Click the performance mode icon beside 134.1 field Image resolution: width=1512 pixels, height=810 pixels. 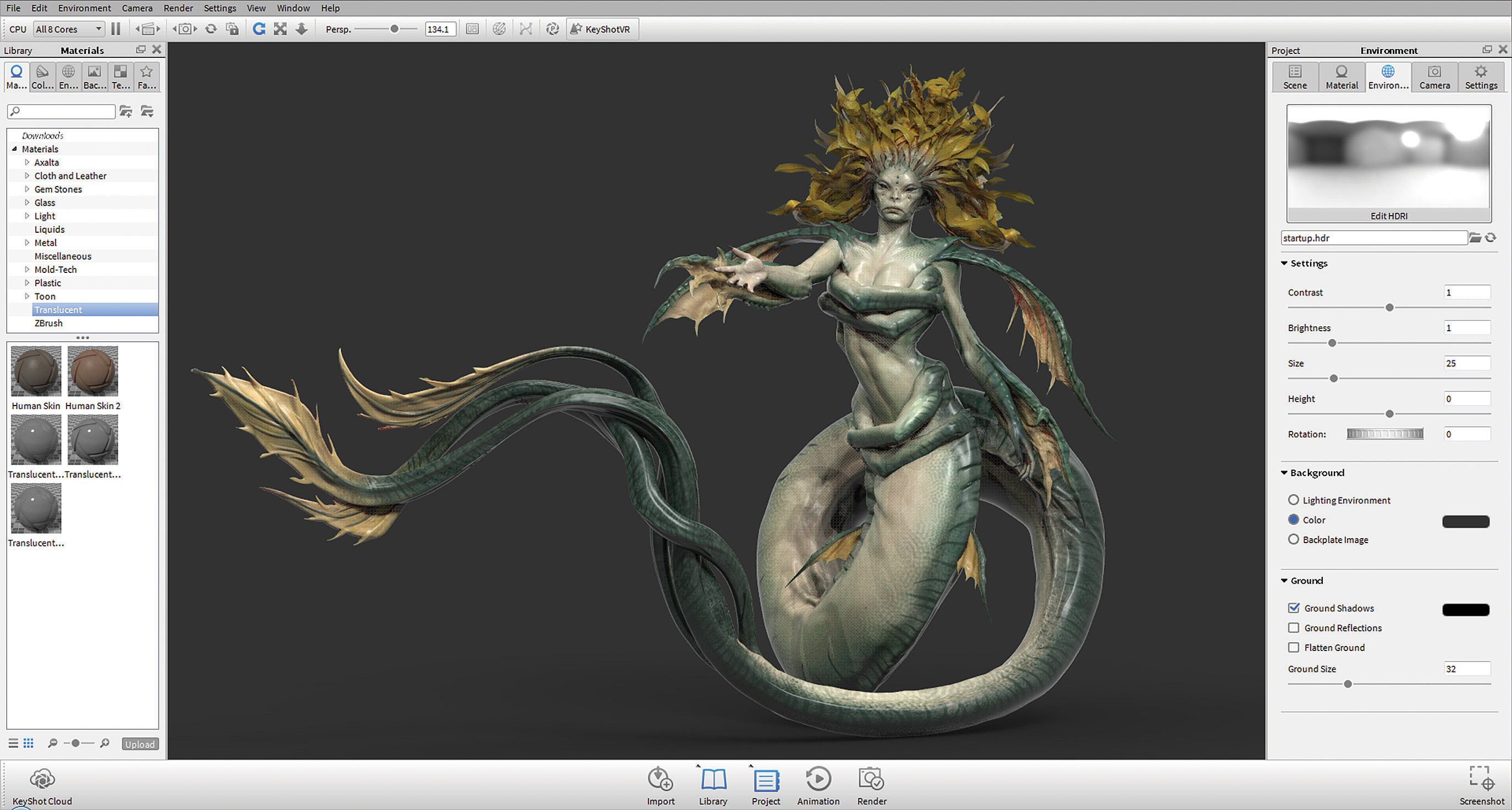pyautogui.click(x=472, y=29)
